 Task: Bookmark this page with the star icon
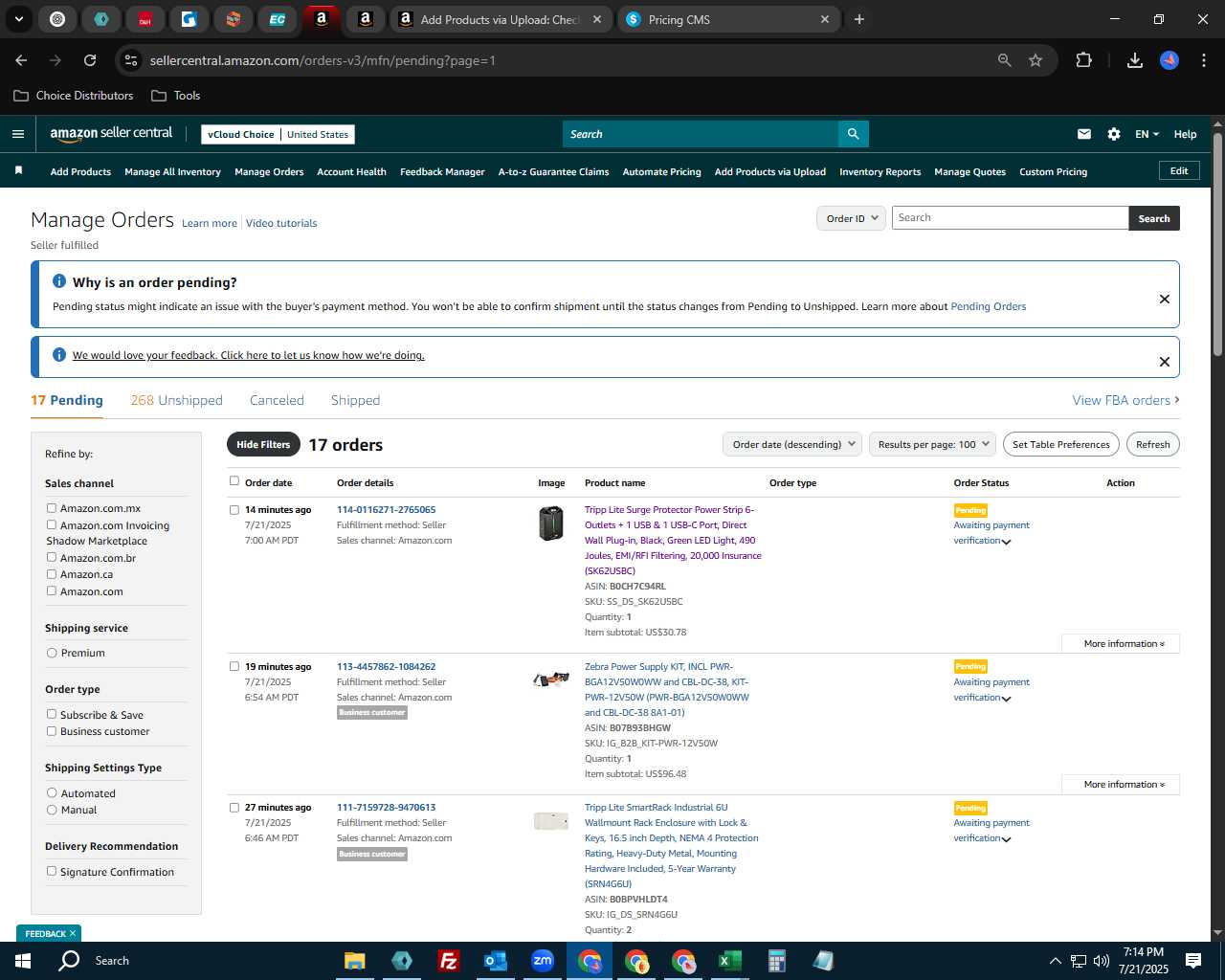tap(1036, 60)
